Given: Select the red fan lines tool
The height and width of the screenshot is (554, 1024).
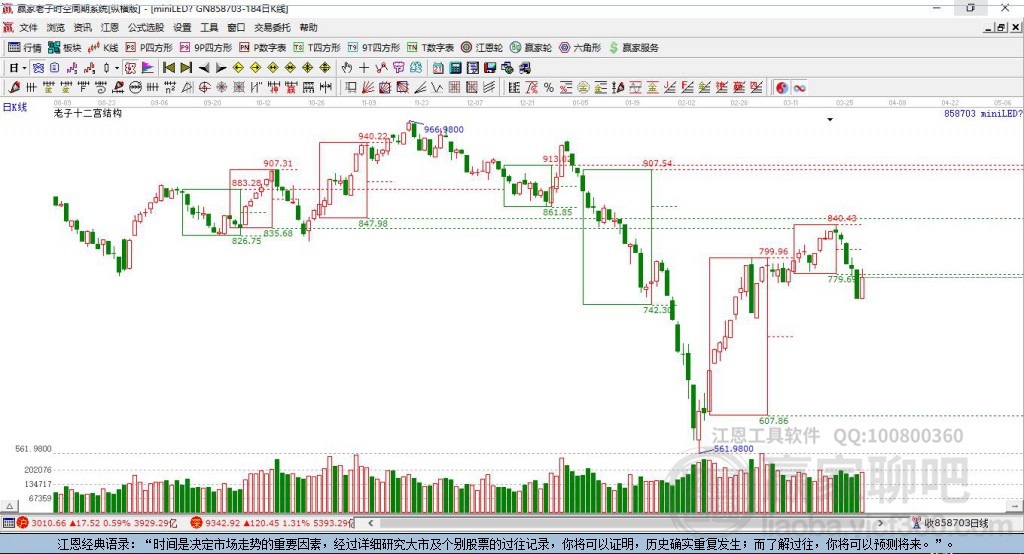Looking at the screenshot, I should (368, 88).
